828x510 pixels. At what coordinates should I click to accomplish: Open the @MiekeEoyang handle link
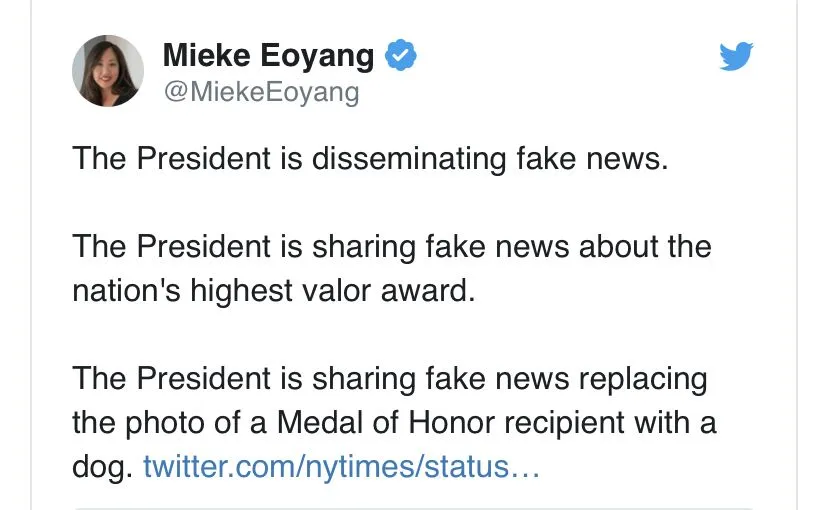pyautogui.click(x=260, y=93)
